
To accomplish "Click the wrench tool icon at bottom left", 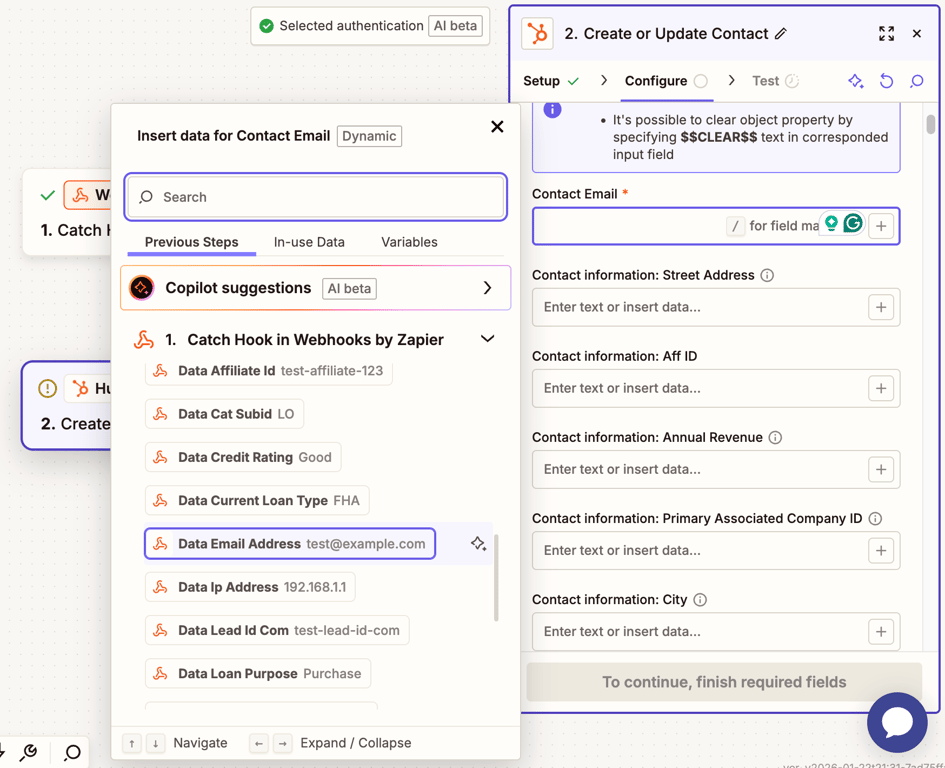I will click(28, 752).
